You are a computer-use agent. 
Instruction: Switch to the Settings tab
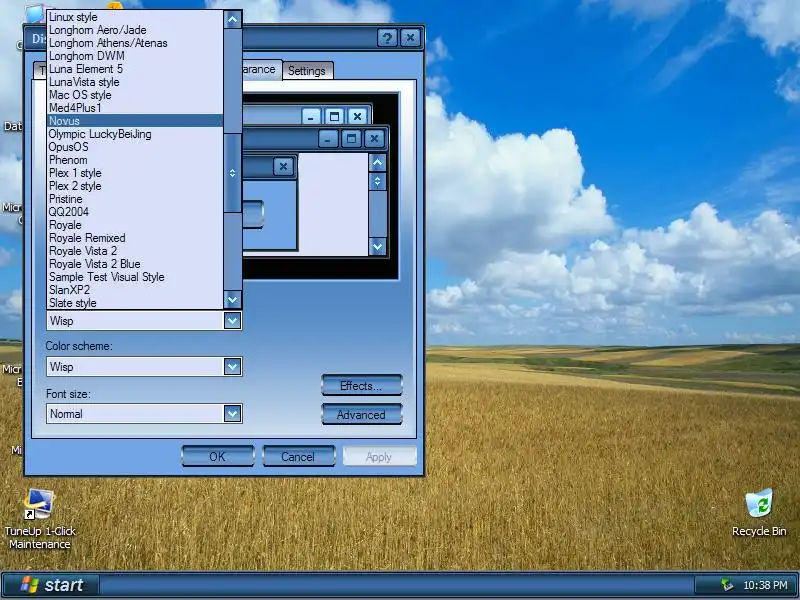(307, 70)
